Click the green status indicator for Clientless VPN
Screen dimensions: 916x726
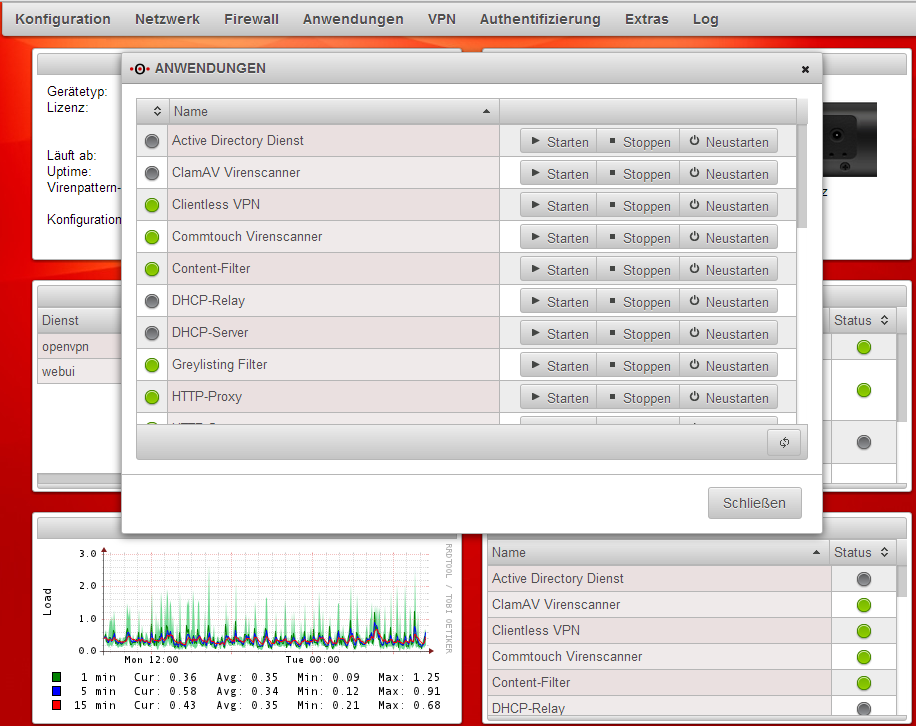[x=152, y=205]
